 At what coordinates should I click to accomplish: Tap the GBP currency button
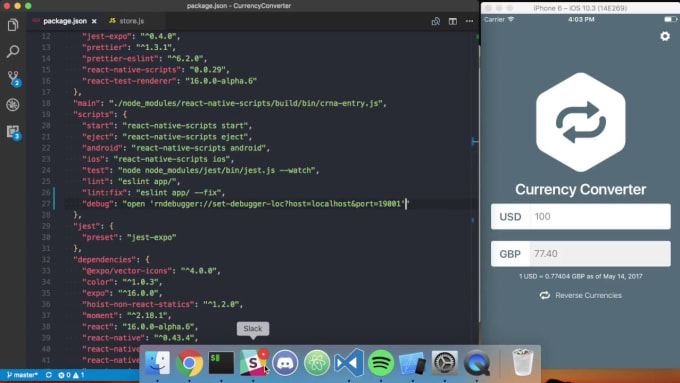click(x=510, y=254)
